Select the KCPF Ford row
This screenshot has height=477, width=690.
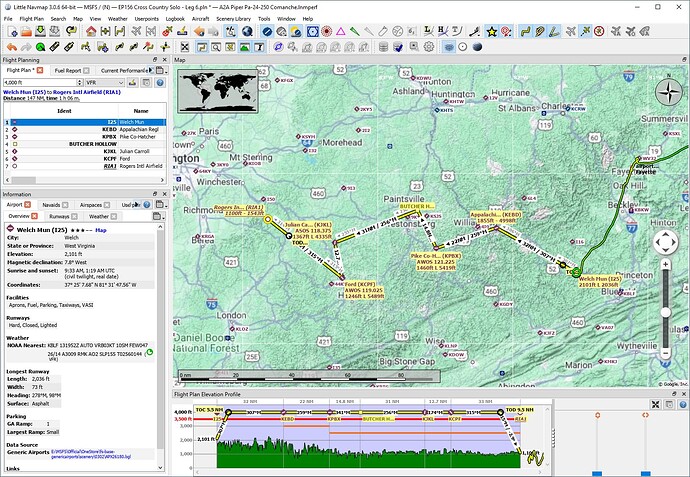(84, 158)
